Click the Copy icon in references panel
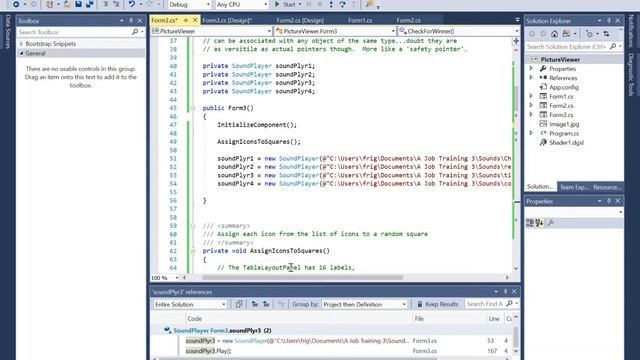 tap(239, 304)
